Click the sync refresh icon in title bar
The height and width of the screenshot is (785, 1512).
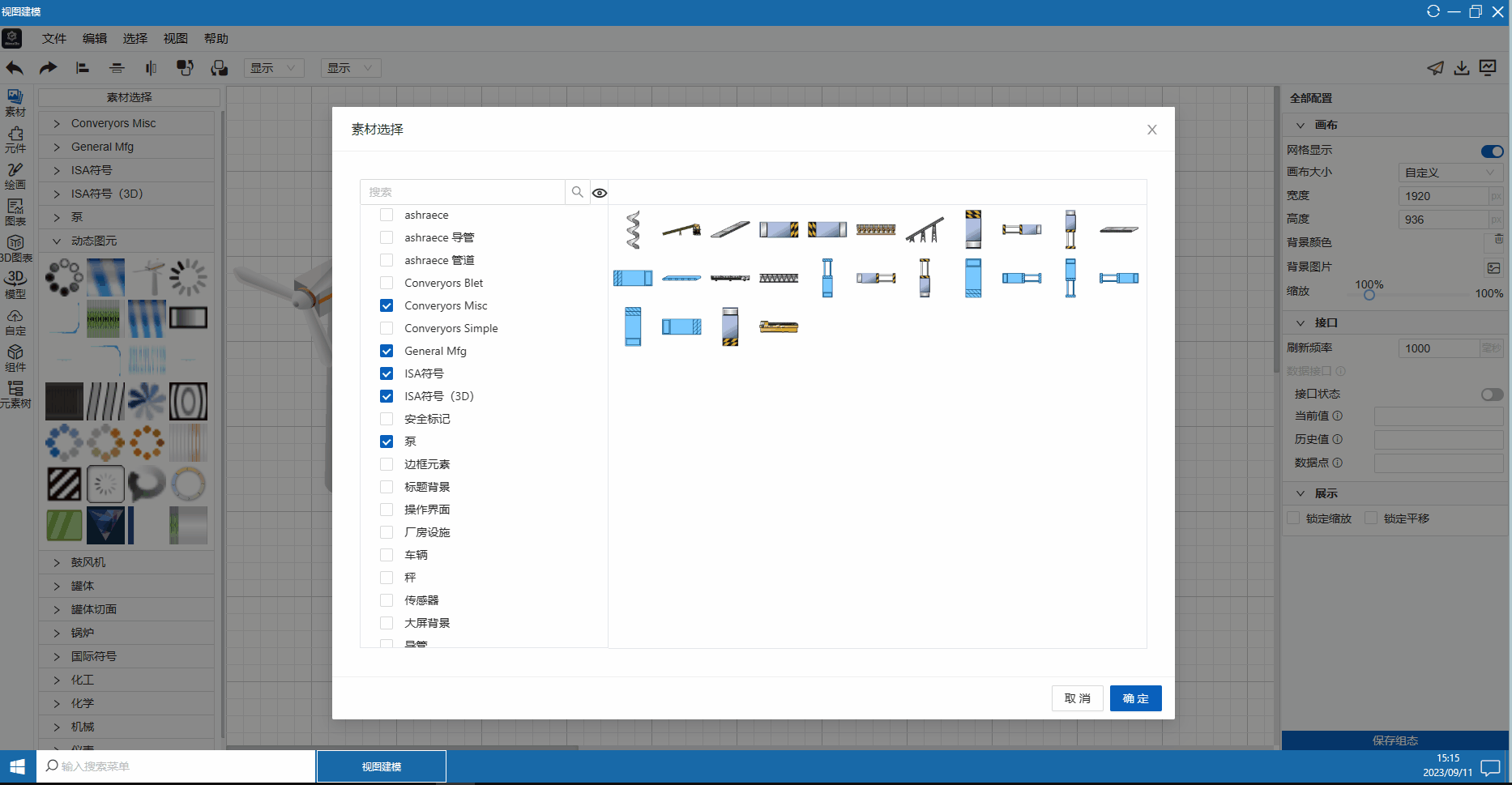1433,11
